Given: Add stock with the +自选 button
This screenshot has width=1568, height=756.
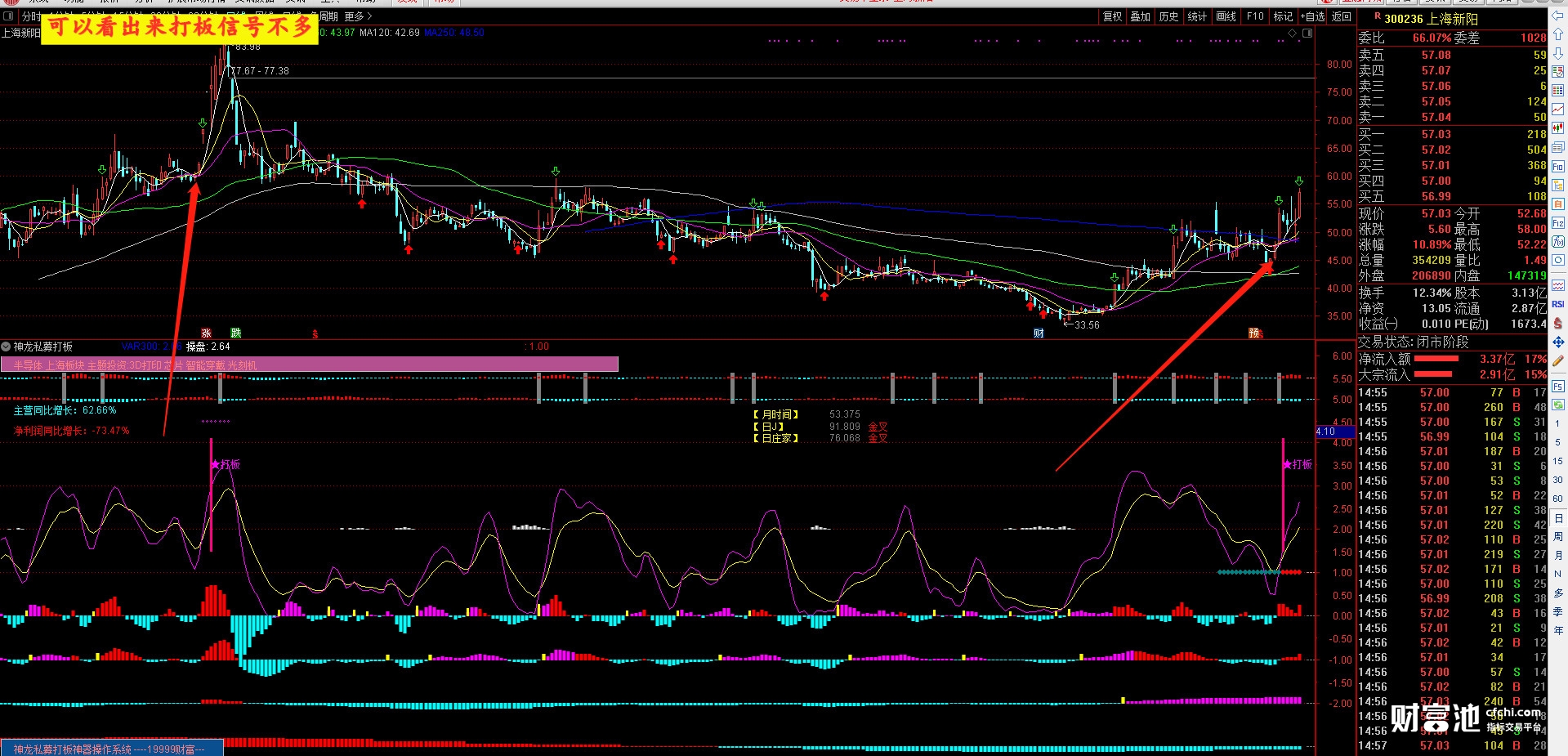Looking at the screenshot, I should tap(1312, 16).
